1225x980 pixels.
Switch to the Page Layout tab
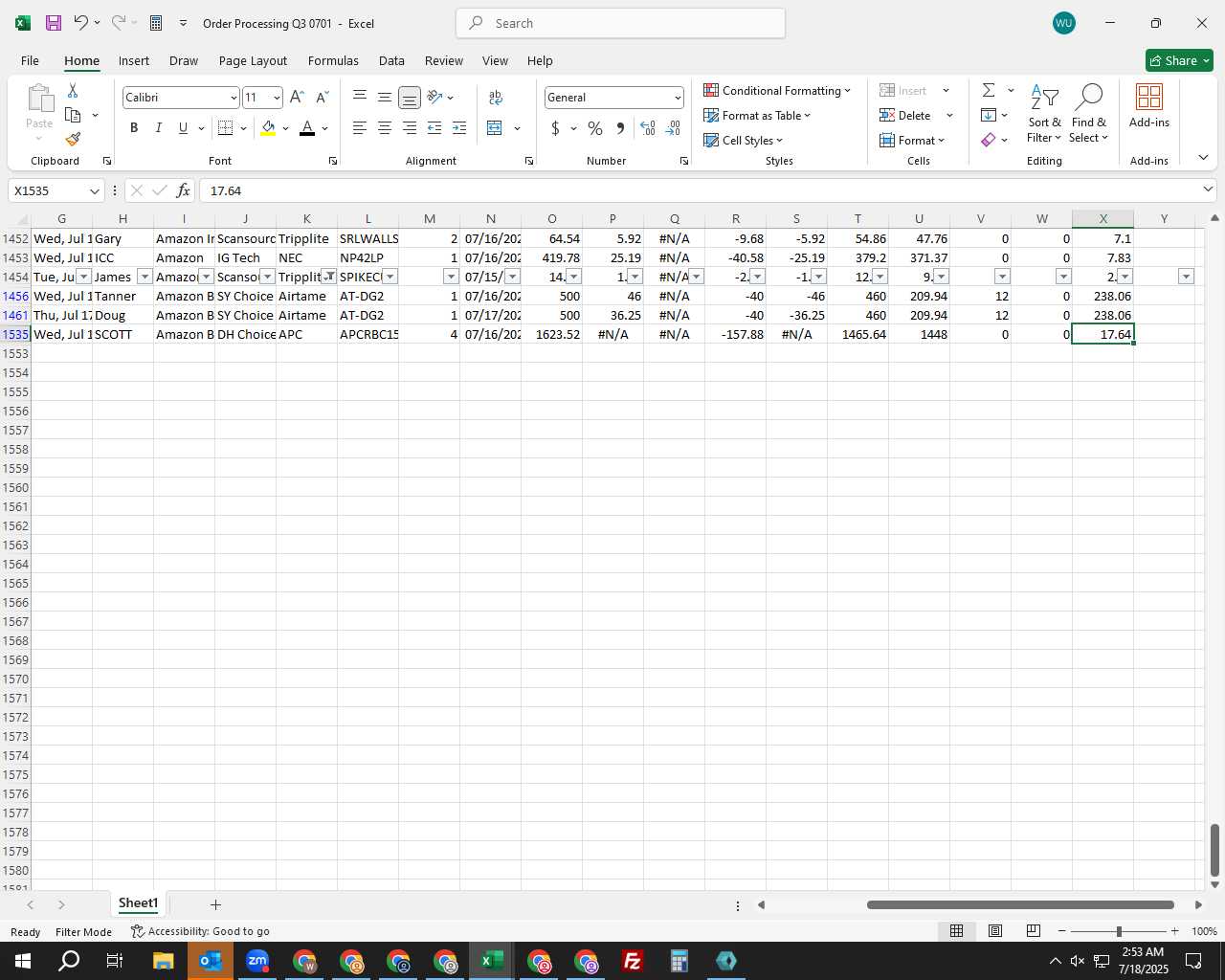click(253, 60)
